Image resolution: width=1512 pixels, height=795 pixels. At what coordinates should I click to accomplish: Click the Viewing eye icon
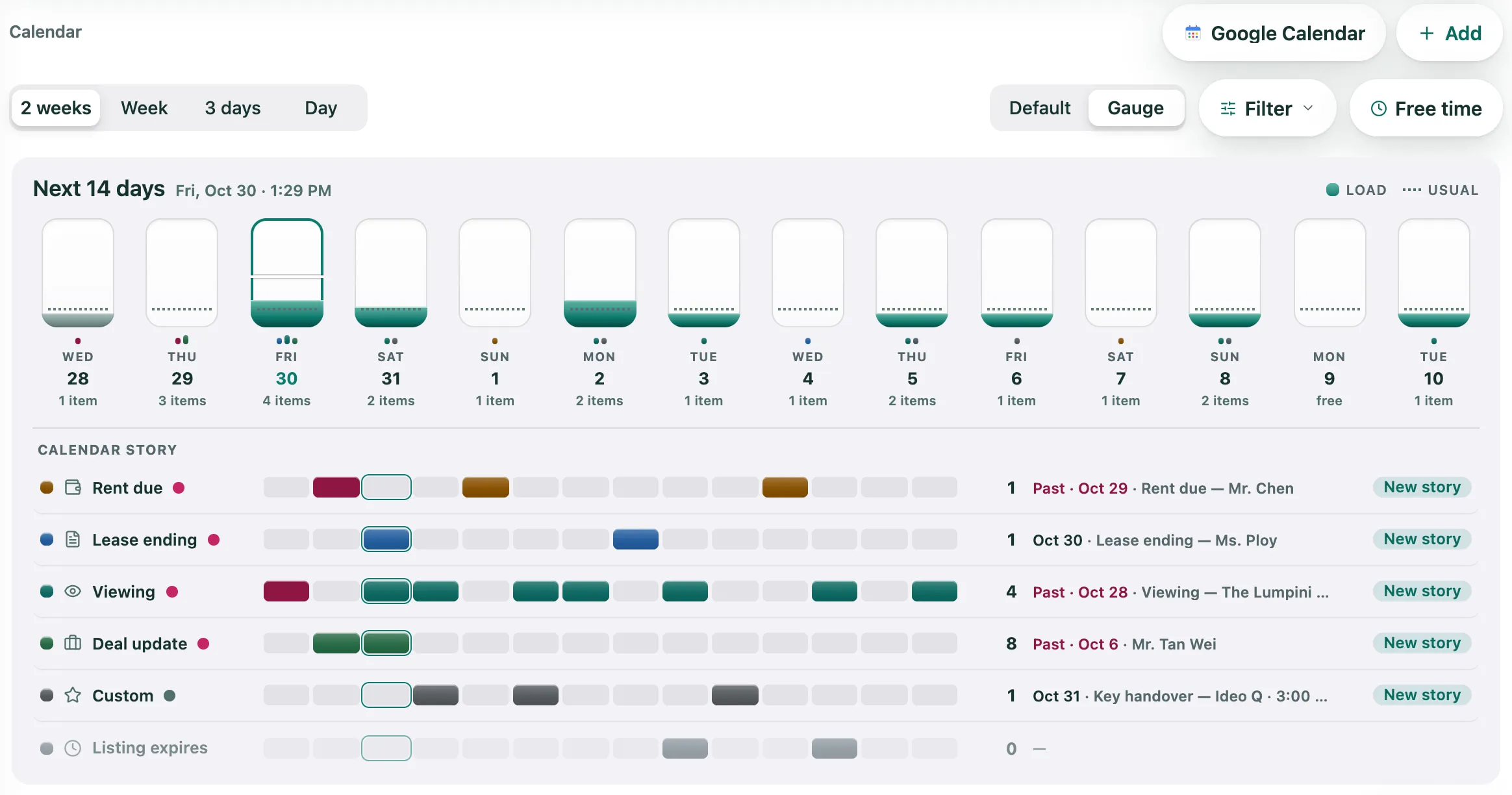coord(73,592)
